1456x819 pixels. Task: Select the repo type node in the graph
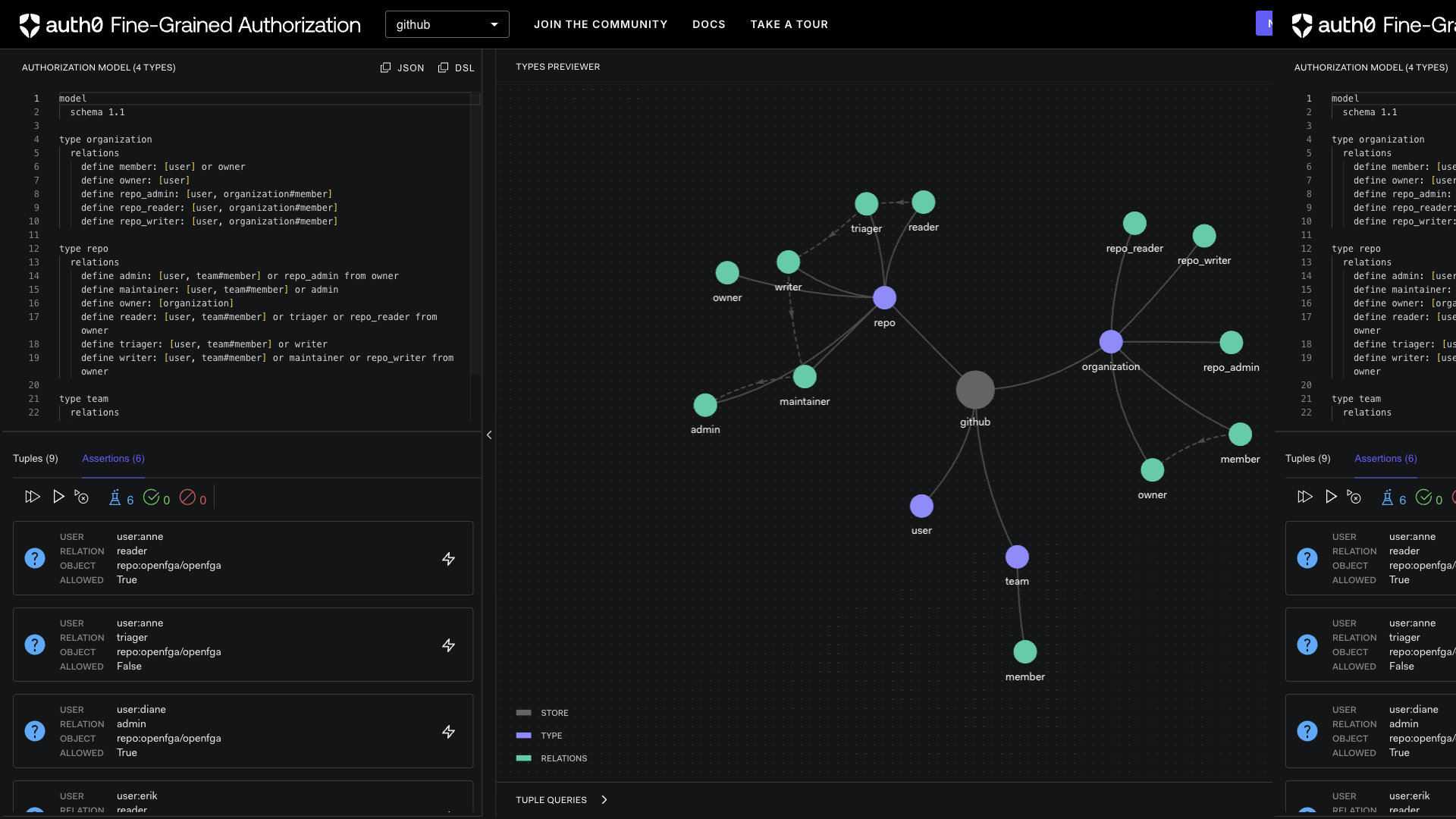[x=884, y=298]
